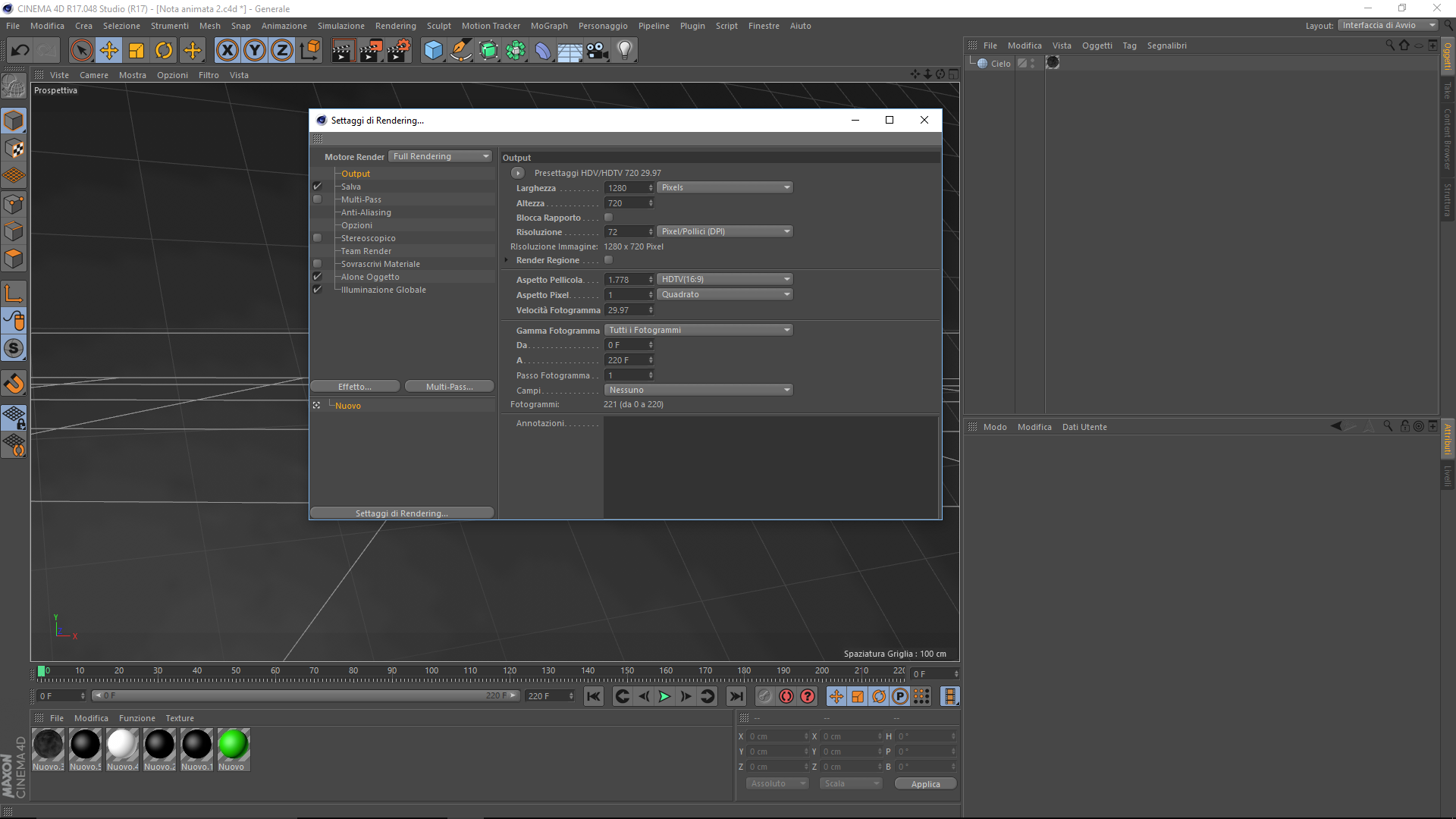Click the Camera object icon
Viewport: 1456px width, 819px height.
click(x=597, y=51)
